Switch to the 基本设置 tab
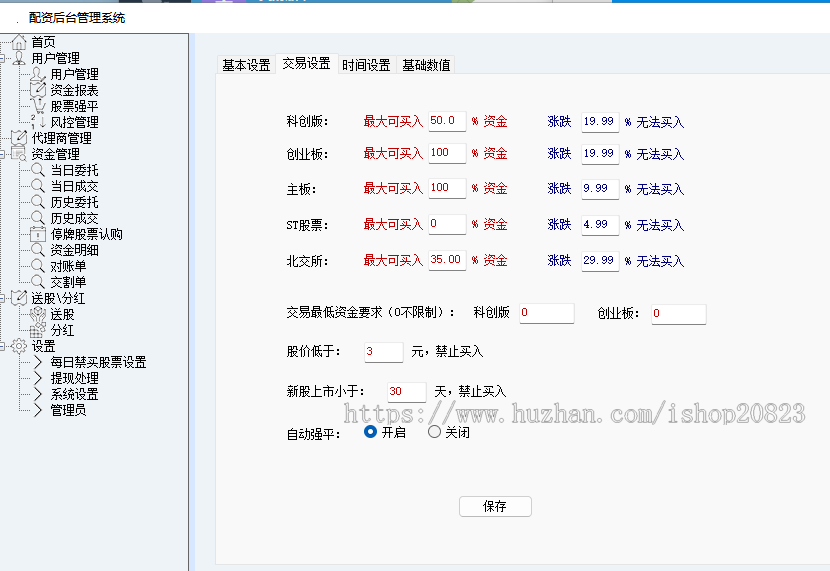Screen dimensions: 830x571 pos(246,65)
